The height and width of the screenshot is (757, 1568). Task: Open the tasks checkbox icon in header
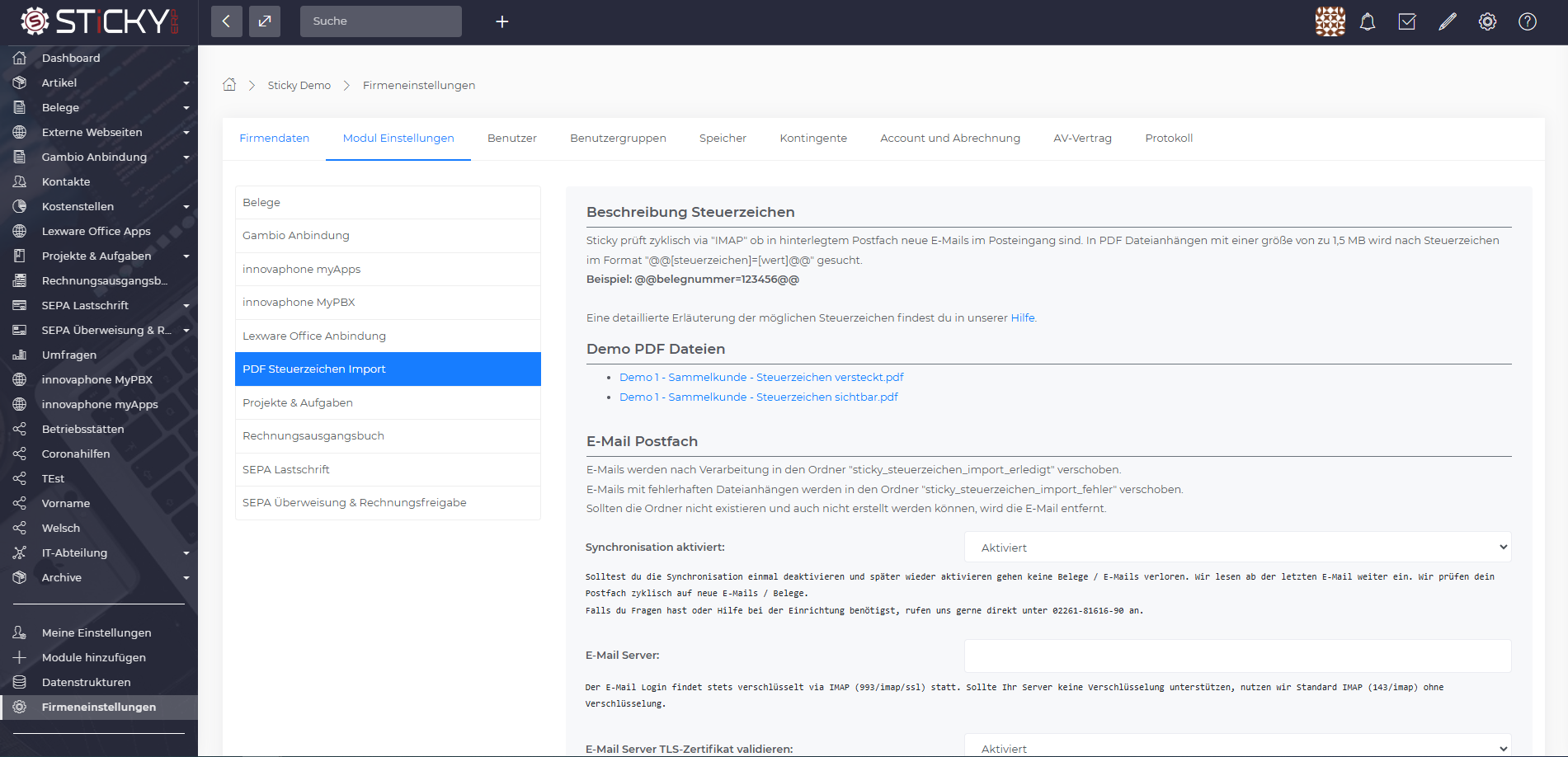tap(1407, 21)
